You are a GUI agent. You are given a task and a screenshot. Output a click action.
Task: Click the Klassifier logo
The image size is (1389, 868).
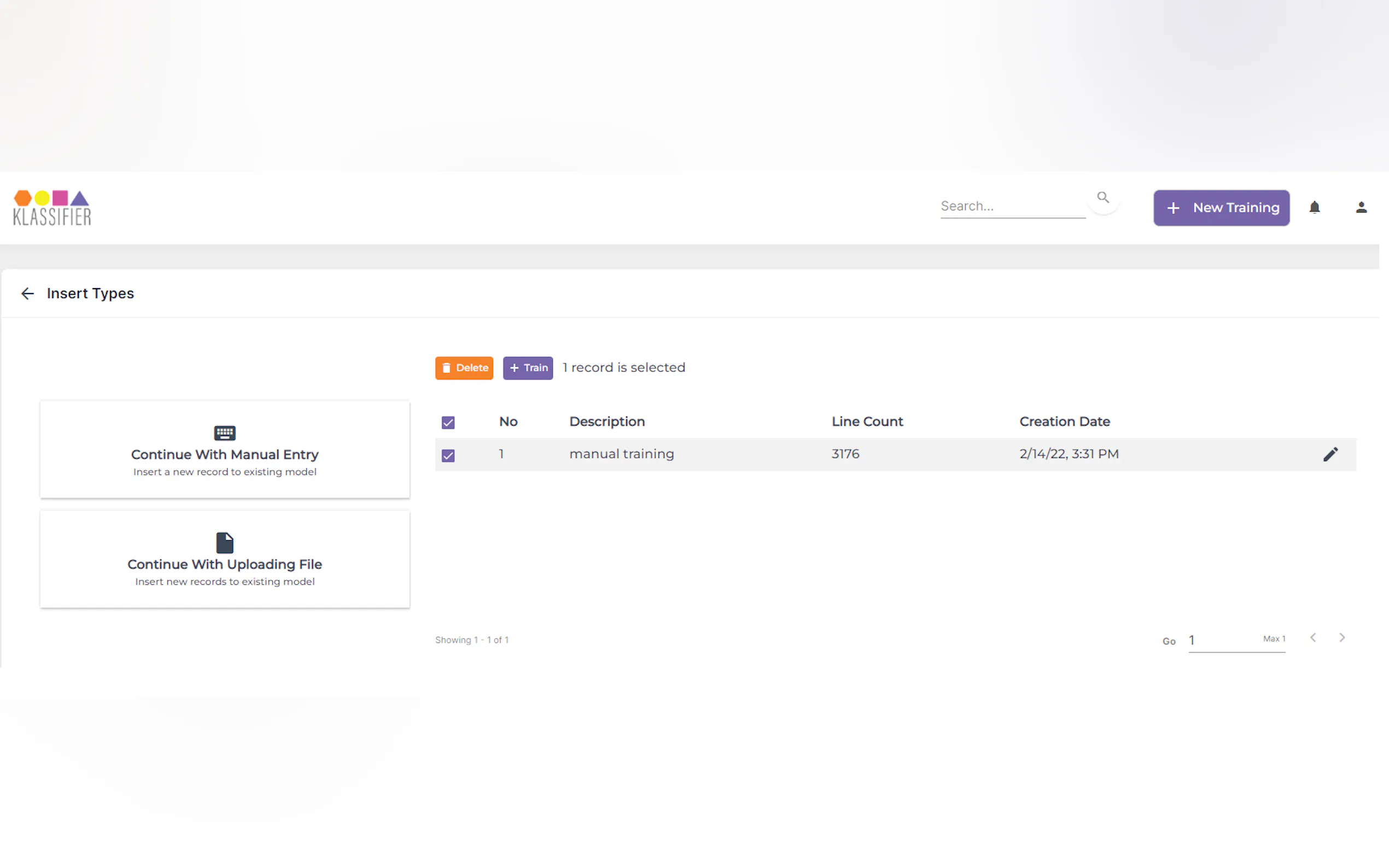(x=52, y=208)
